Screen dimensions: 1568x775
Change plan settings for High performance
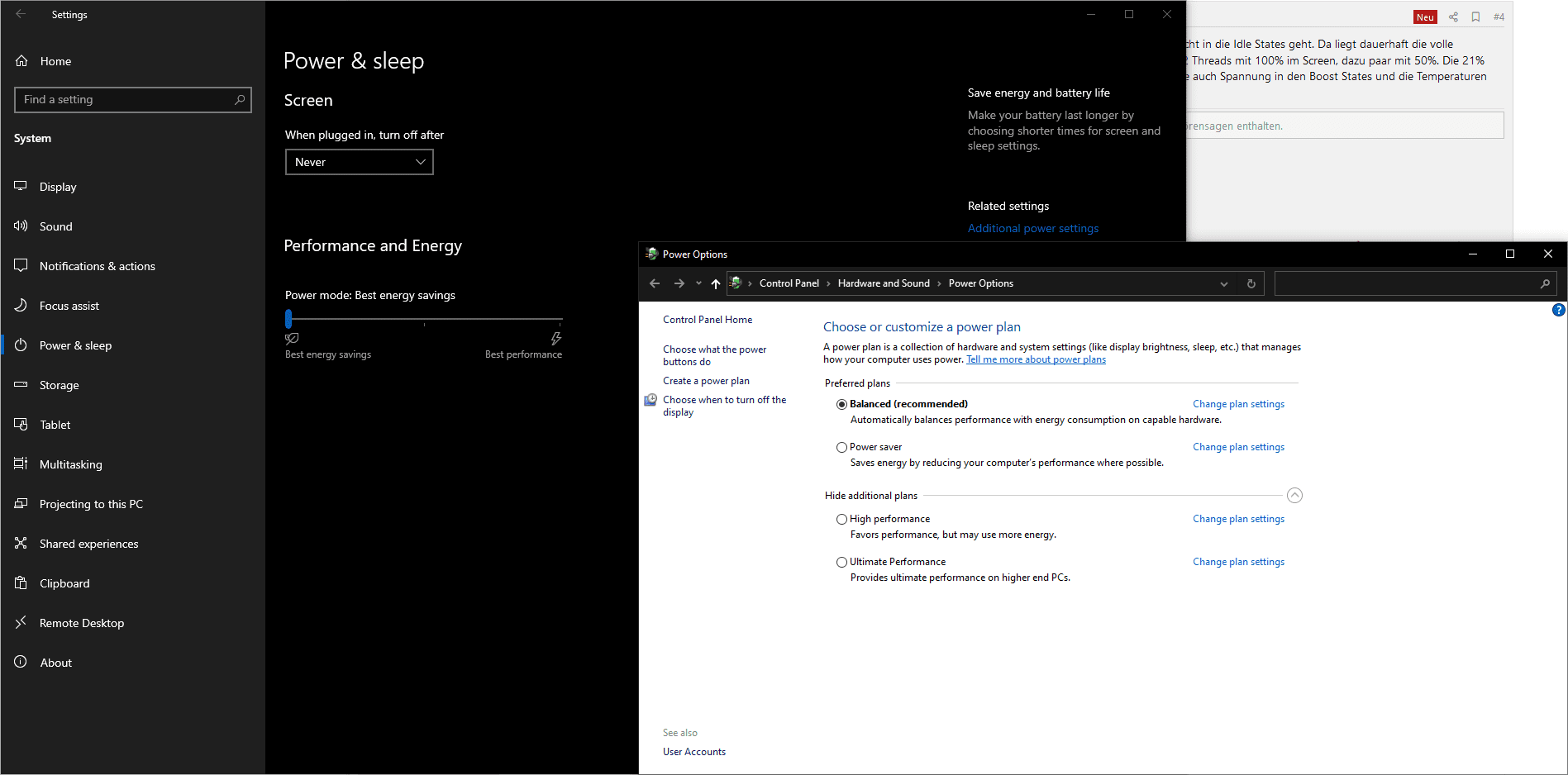click(1238, 519)
